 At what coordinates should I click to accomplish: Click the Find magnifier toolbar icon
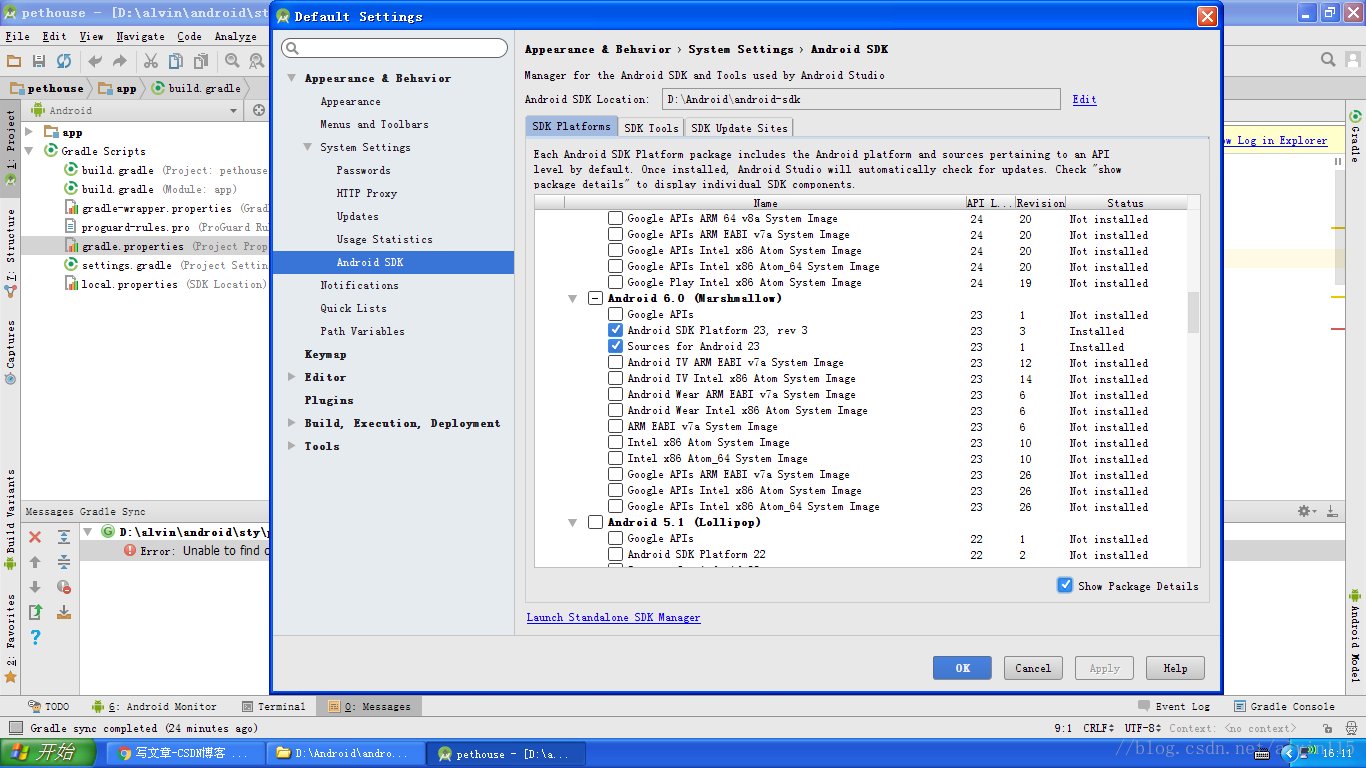[x=232, y=62]
